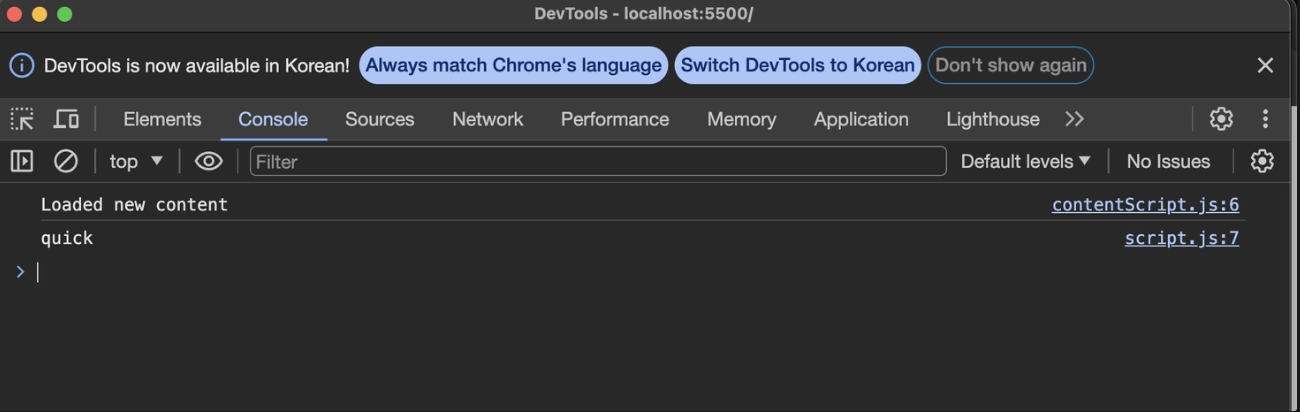Image resolution: width=1300 pixels, height=412 pixels.
Task: Dismiss the Korean language notification bar
Action: [1265, 65]
